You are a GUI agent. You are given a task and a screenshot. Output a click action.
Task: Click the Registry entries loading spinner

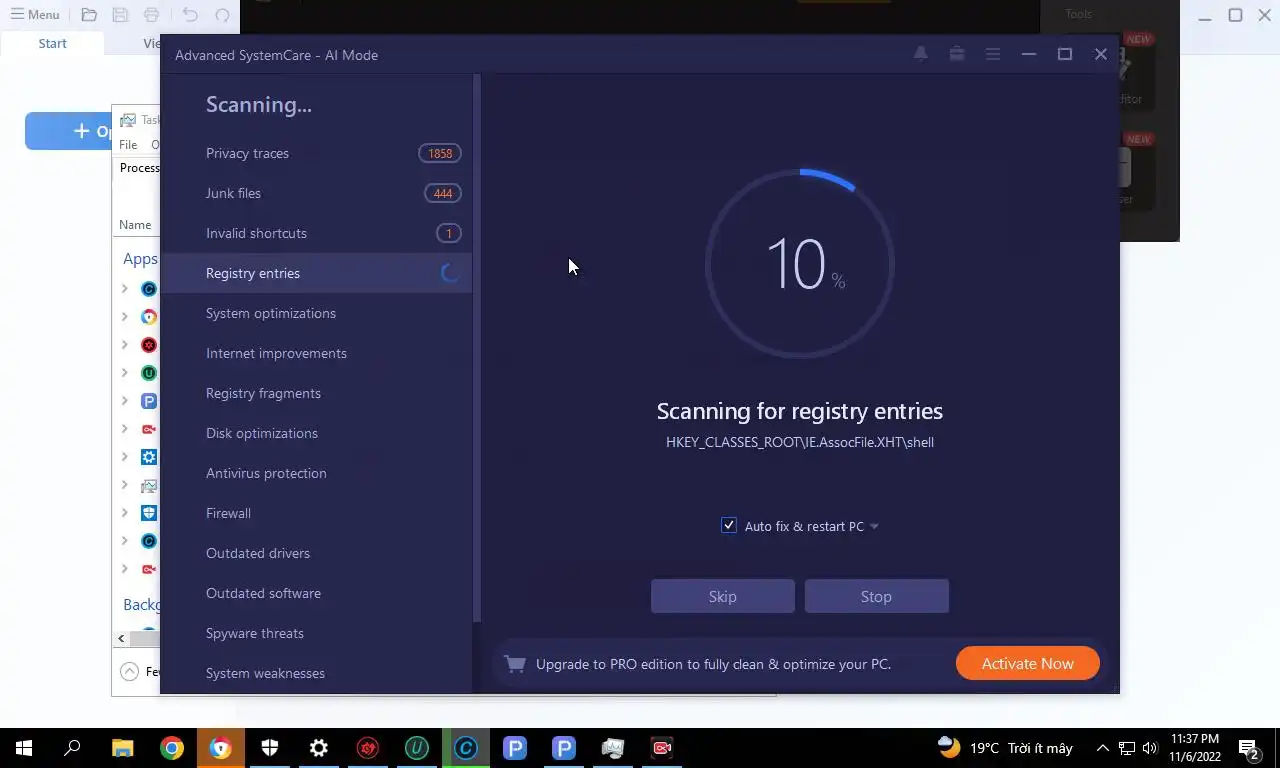pos(450,273)
